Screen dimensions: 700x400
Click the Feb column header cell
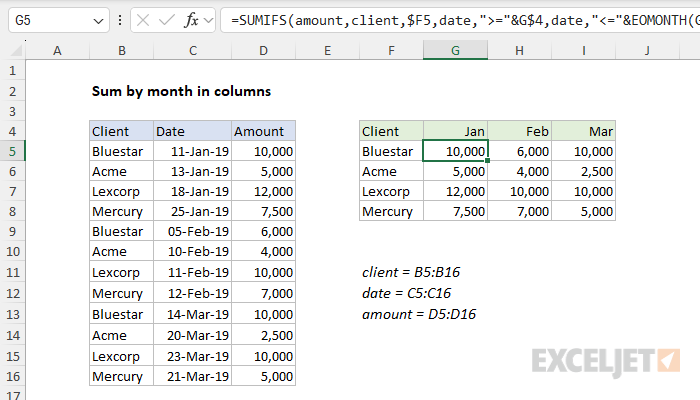[x=519, y=131]
